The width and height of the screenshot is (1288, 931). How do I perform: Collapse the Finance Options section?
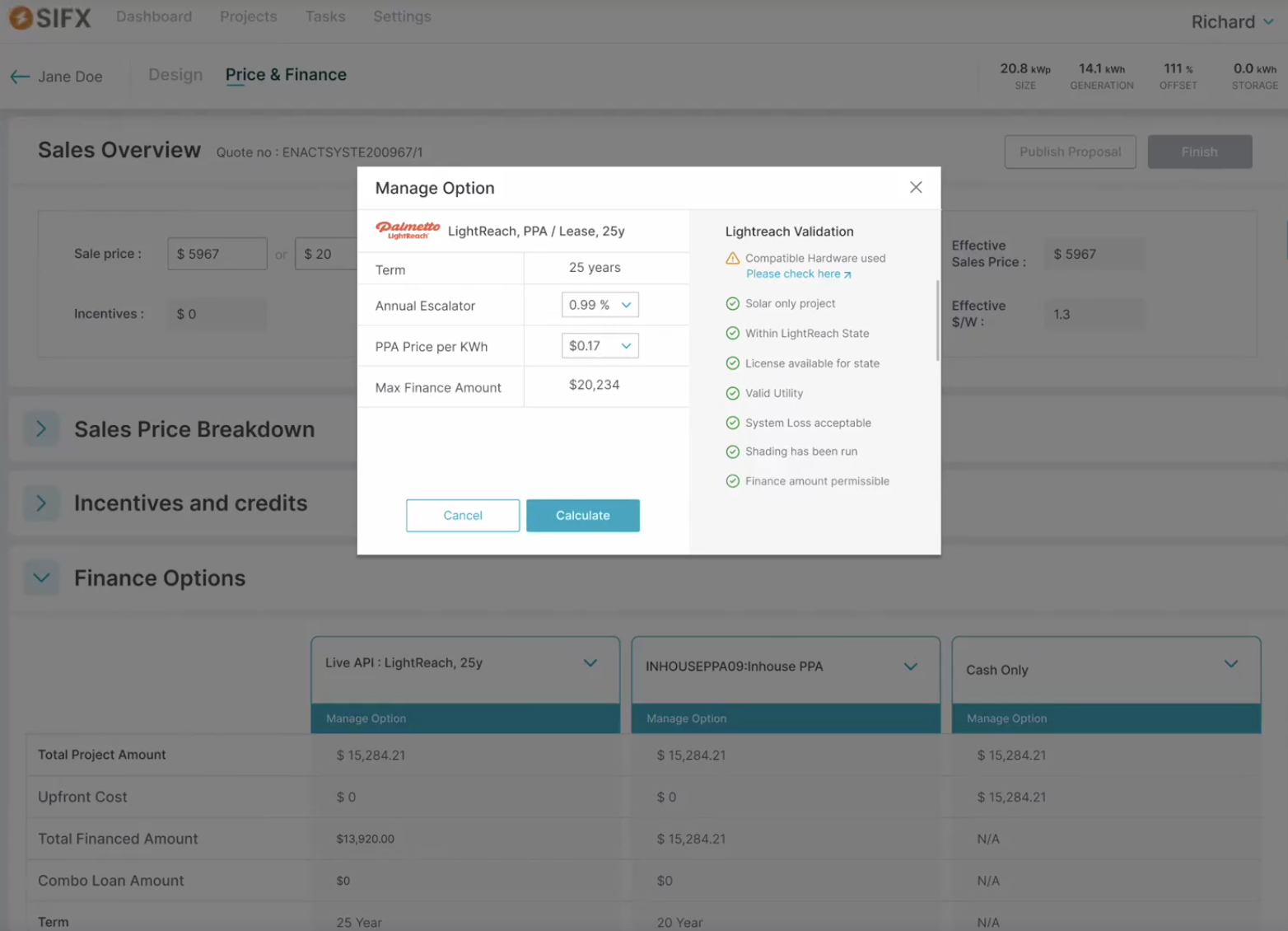(41, 578)
